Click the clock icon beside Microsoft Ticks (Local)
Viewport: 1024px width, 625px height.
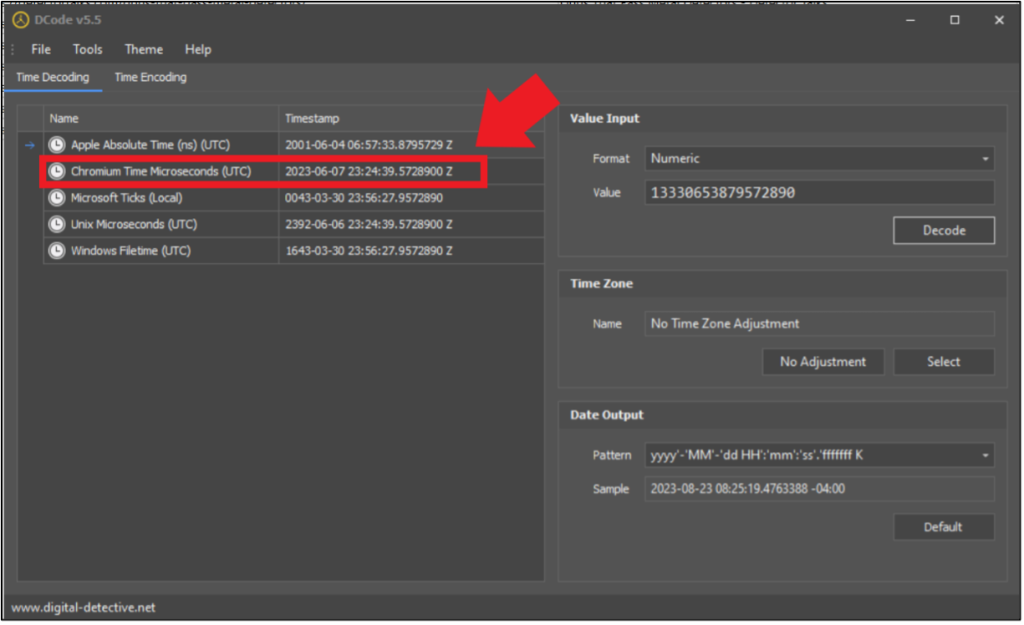[57, 197]
